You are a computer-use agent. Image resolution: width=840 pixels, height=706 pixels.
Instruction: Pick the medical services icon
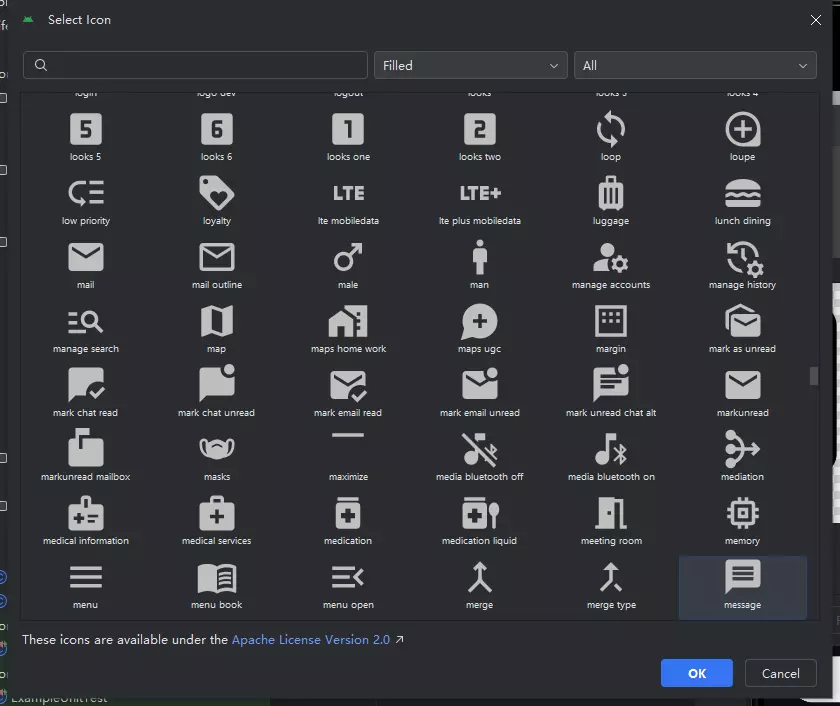(216, 514)
